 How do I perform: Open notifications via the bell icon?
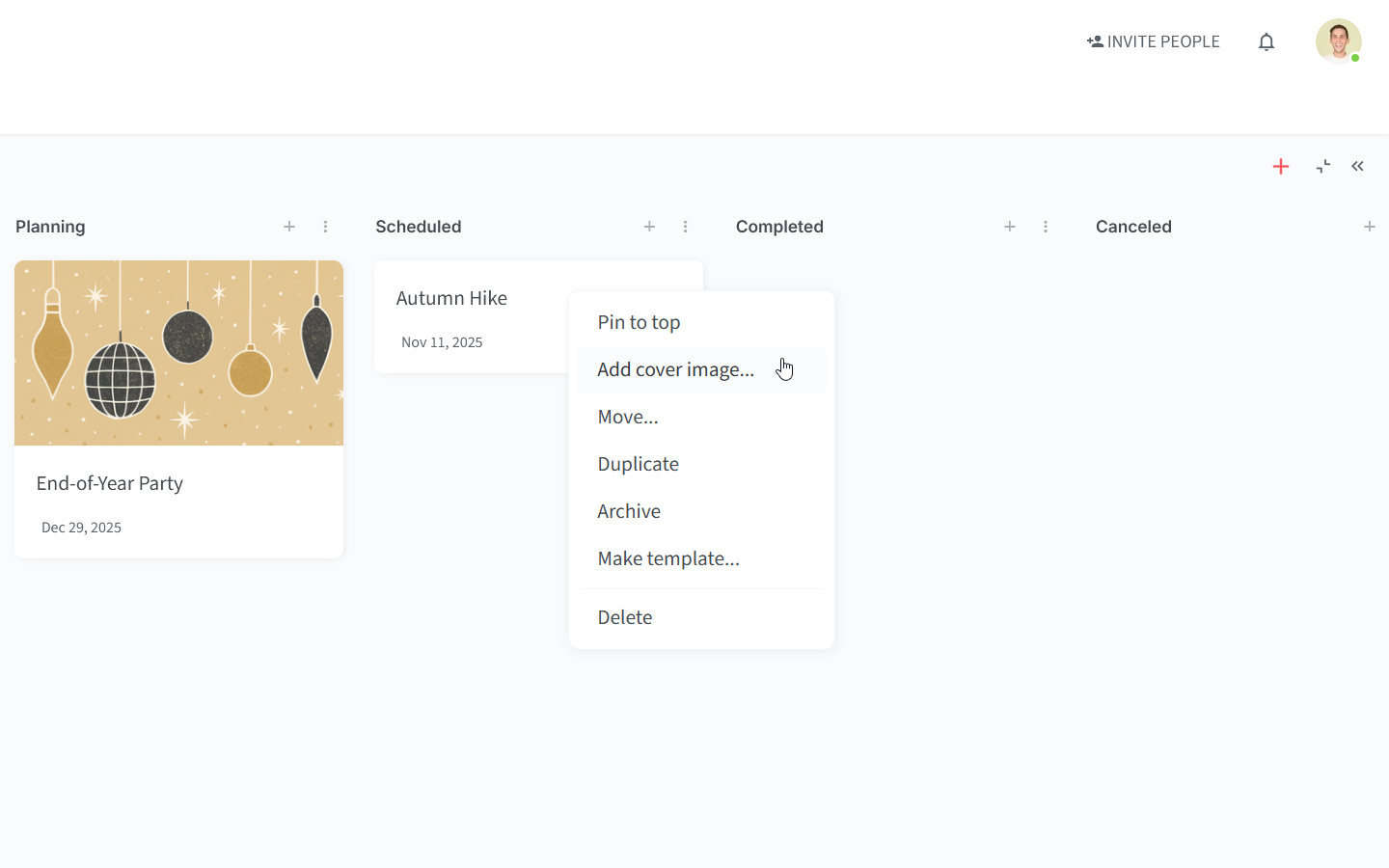(1266, 41)
